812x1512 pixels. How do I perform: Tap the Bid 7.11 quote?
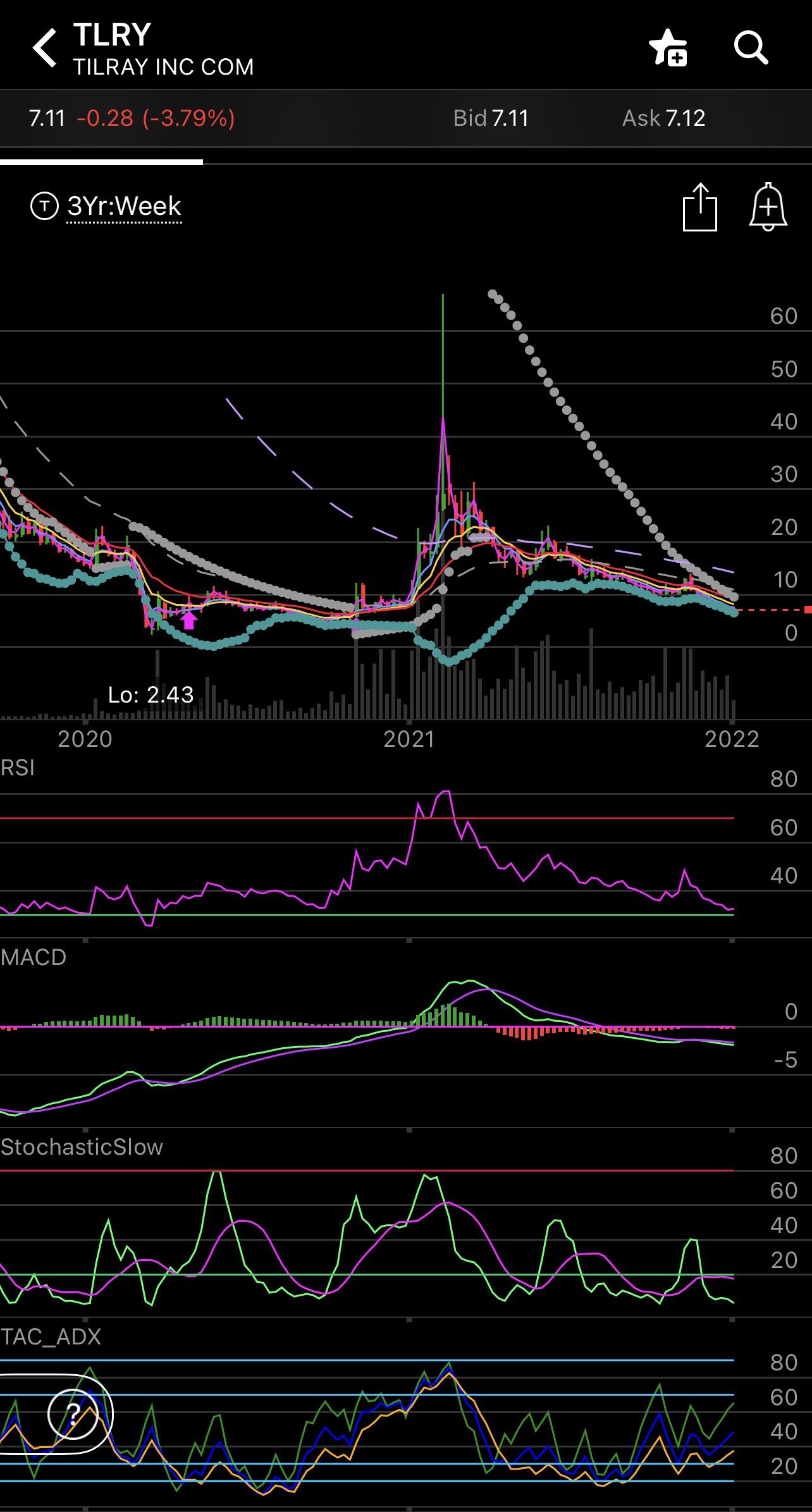point(491,118)
